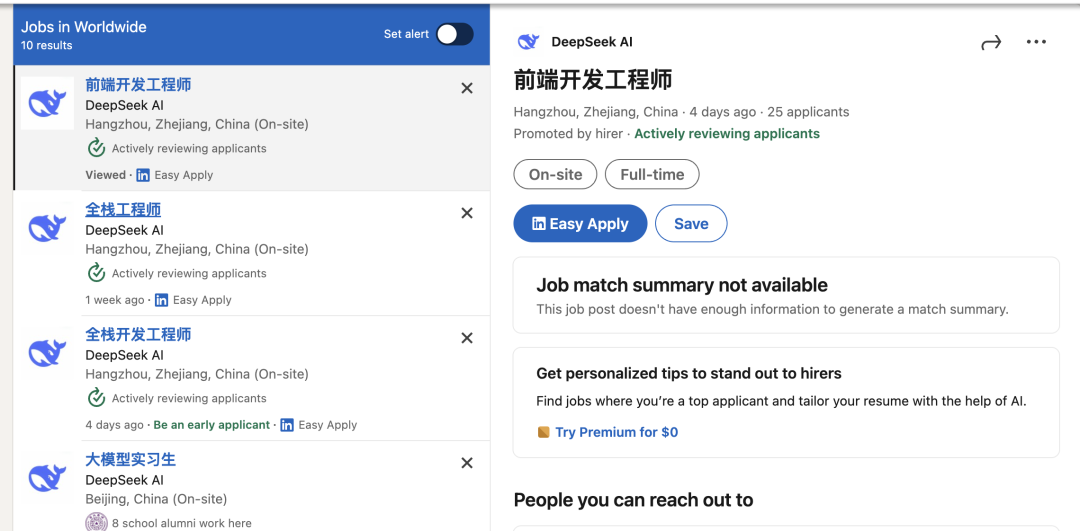
Task: Dismiss the 全栈开发工程师 job listing
Action: [x=467, y=338]
